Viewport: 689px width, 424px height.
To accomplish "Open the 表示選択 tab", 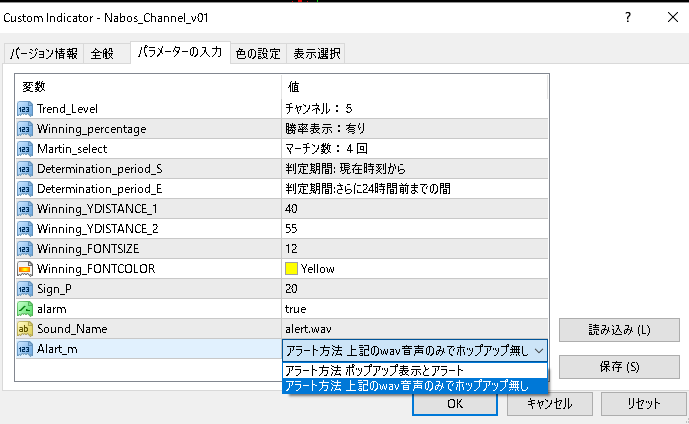I will click(316, 54).
